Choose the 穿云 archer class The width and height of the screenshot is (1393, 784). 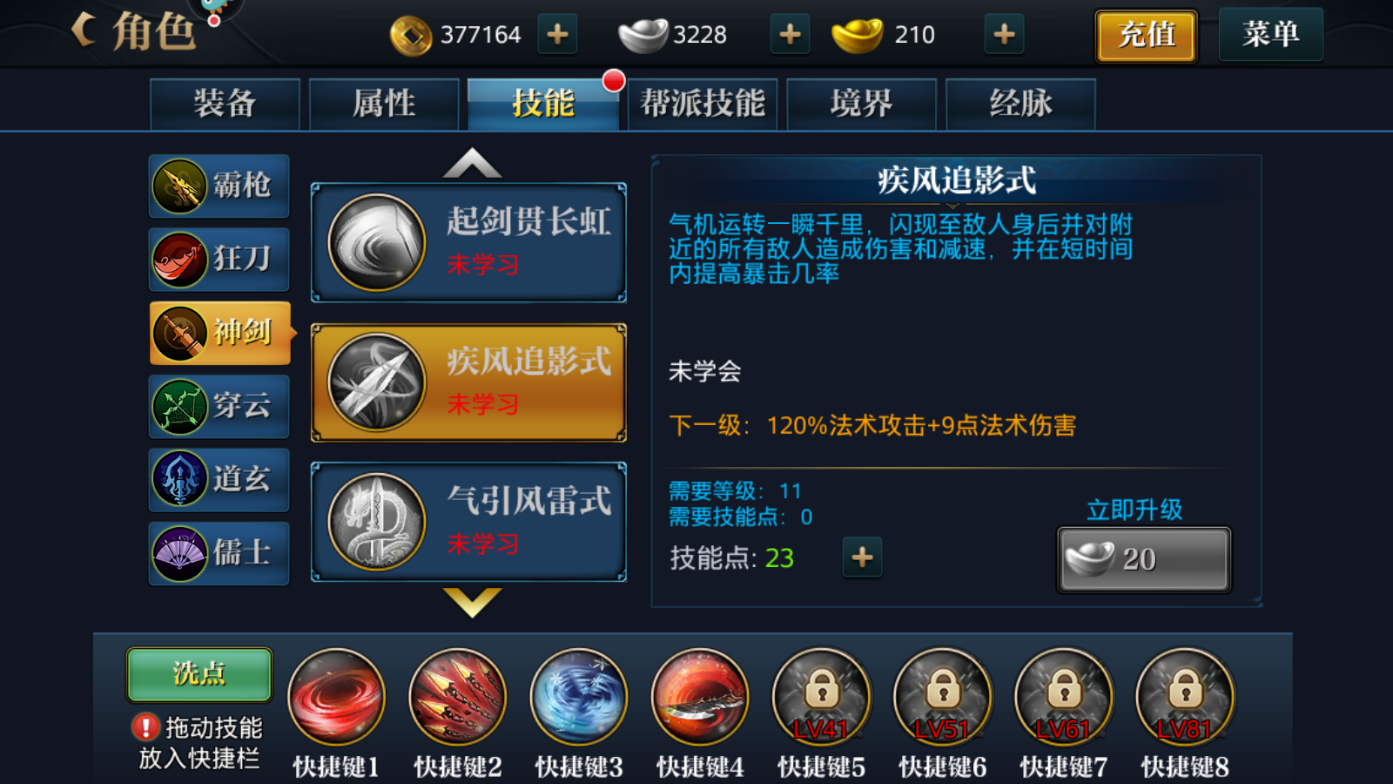pos(219,406)
